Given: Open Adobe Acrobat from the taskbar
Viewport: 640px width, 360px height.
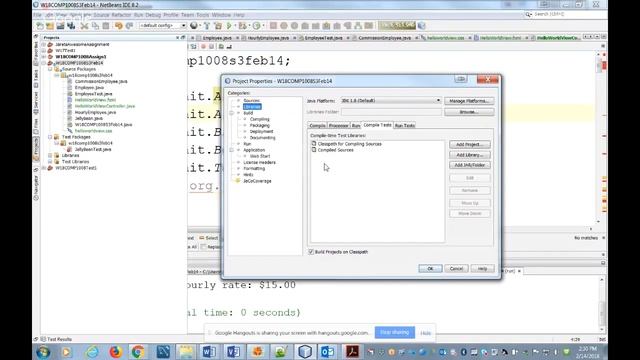Looking at the screenshot, I should click(x=352, y=351).
